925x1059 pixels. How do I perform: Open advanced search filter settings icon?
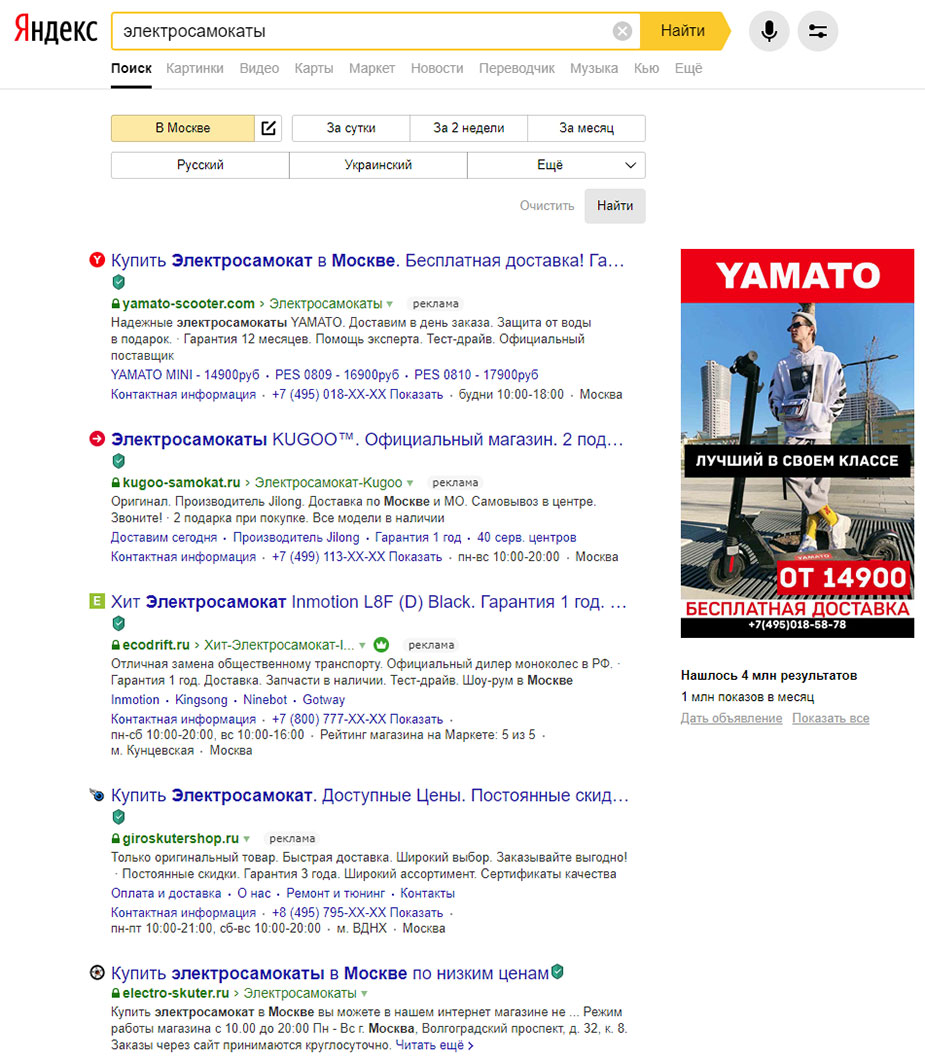pyautogui.click(x=818, y=31)
